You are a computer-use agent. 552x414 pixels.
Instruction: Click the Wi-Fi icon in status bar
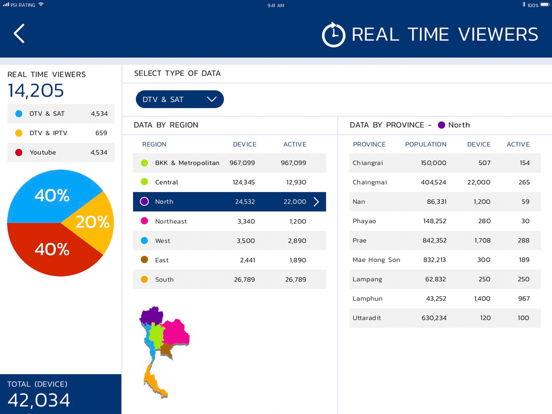point(41,5)
